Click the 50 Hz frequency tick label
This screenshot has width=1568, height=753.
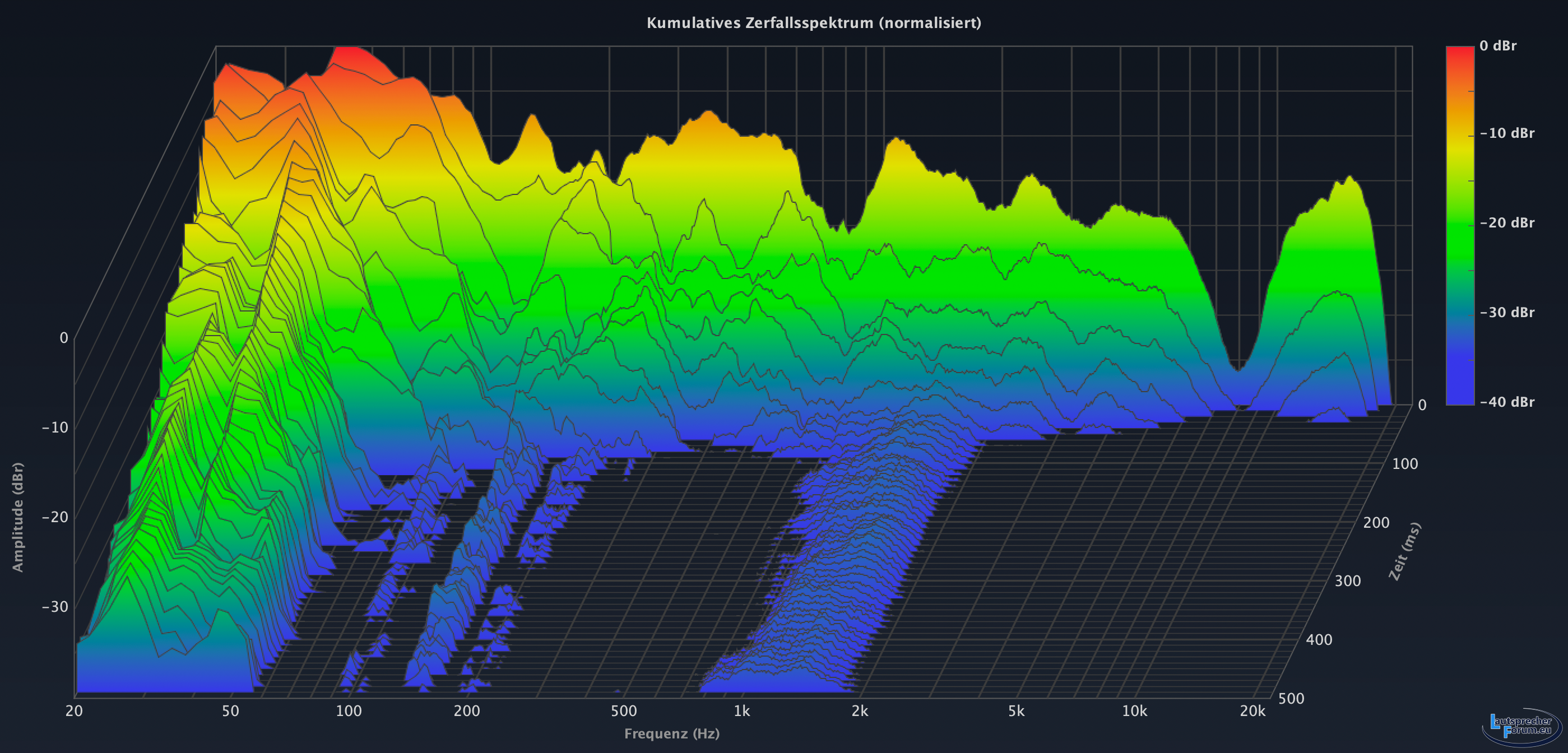(x=230, y=711)
